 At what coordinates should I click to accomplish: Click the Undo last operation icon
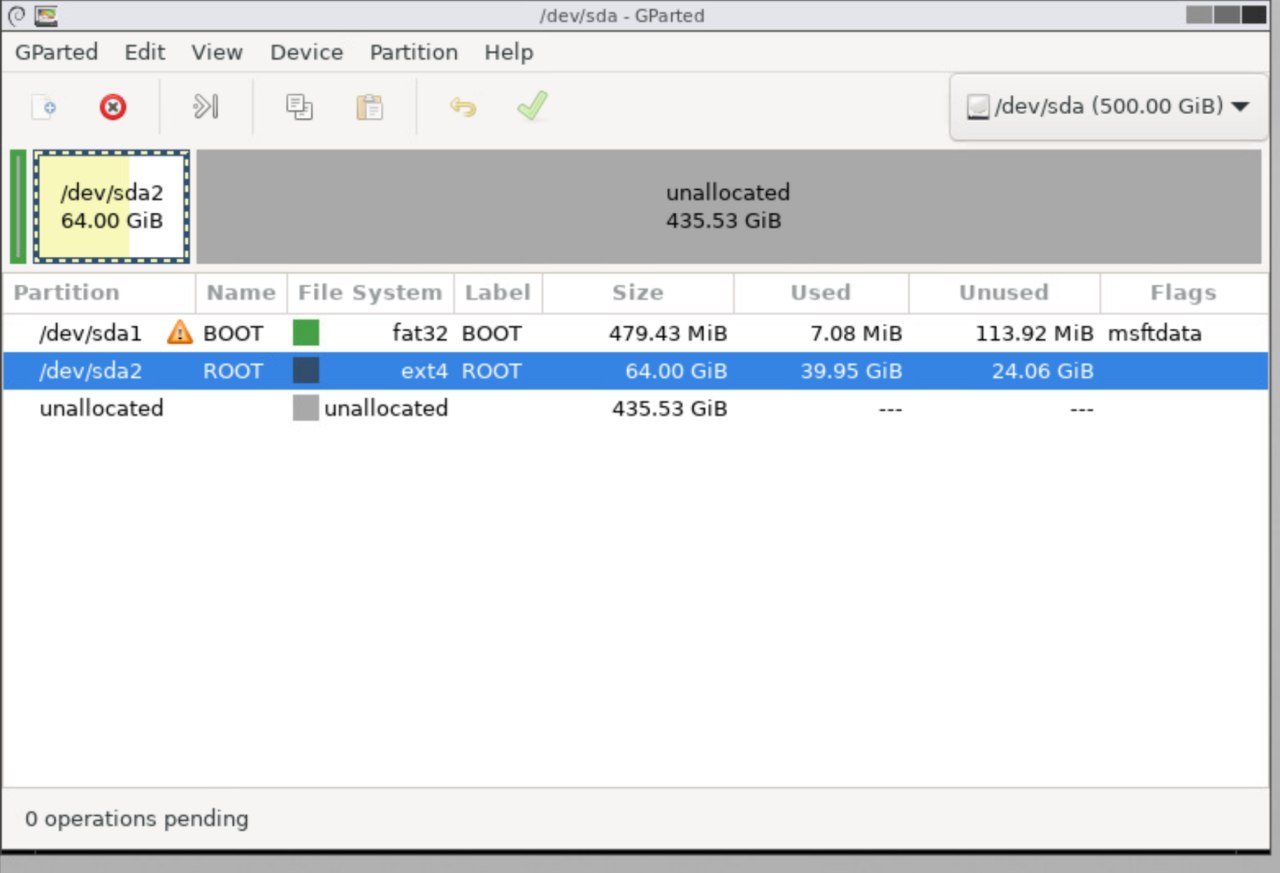(x=462, y=107)
